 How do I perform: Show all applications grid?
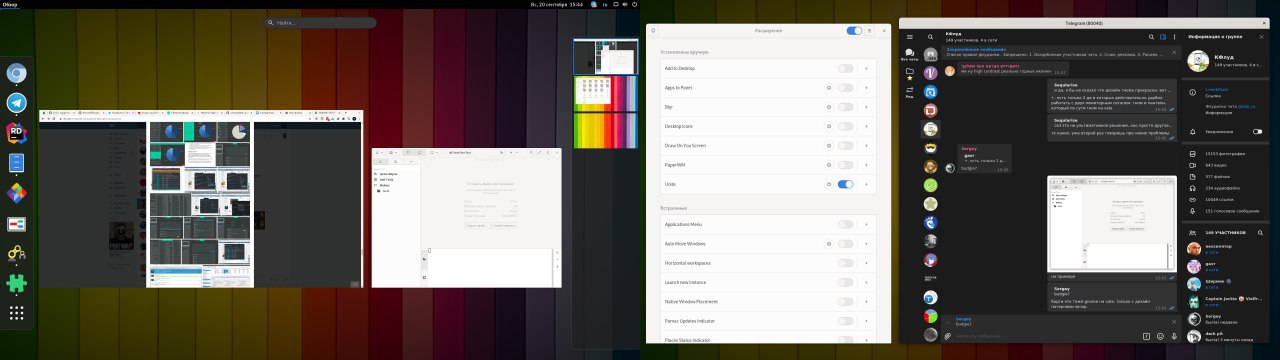pyautogui.click(x=16, y=313)
